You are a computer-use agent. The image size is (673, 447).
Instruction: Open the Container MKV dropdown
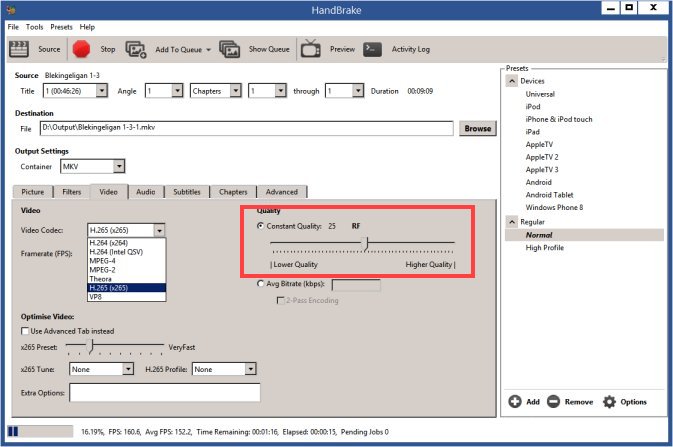coord(119,166)
